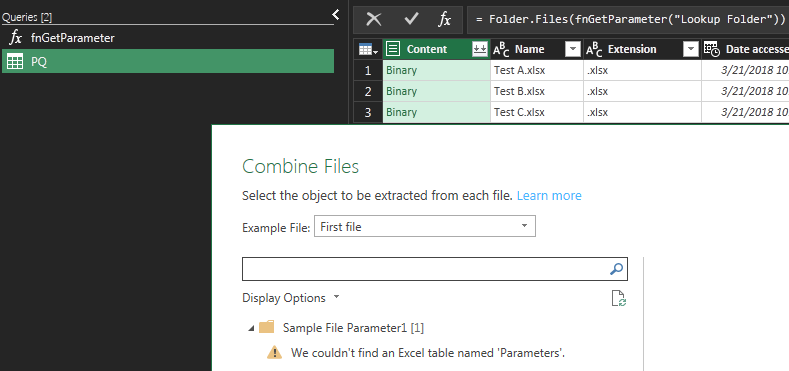Image resolution: width=789 pixels, height=371 pixels.
Task: Click Combine Files icon in Content header
Action: pyautogui.click(x=480, y=49)
